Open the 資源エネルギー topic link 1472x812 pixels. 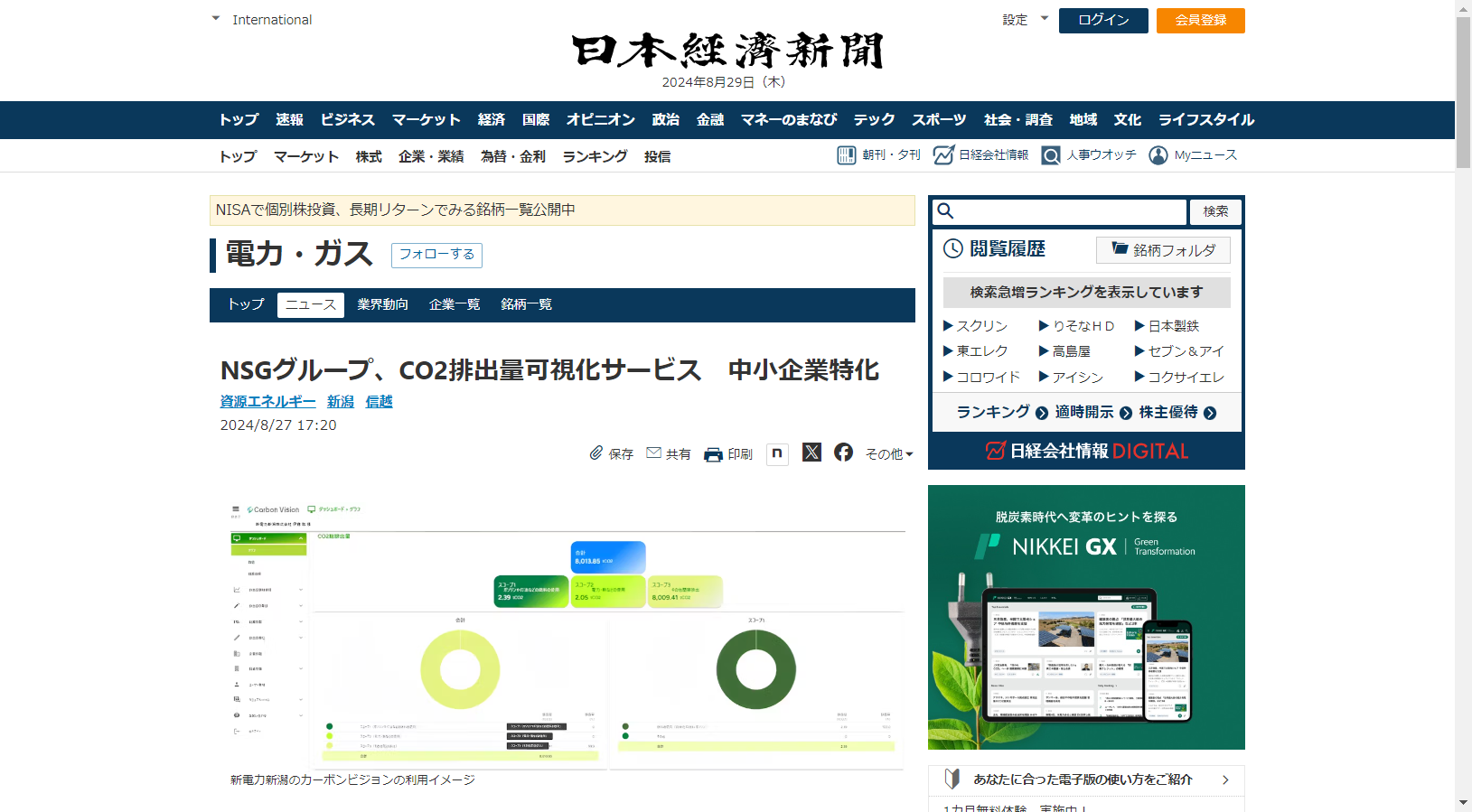coord(267,402)
